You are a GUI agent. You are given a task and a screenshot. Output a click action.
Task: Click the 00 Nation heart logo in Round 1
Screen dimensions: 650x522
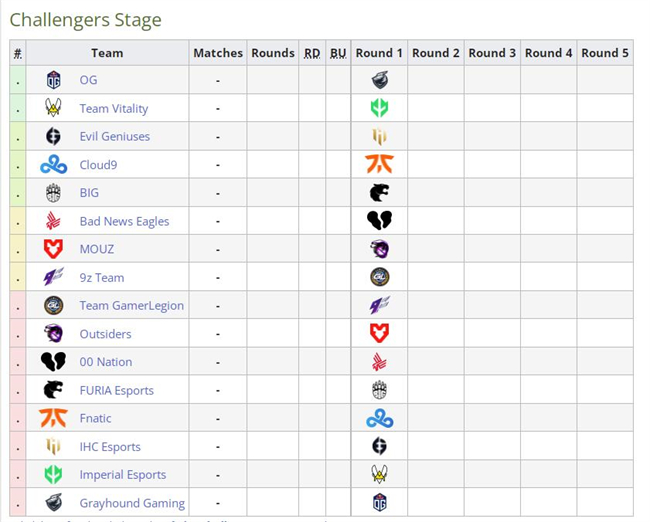380,221
